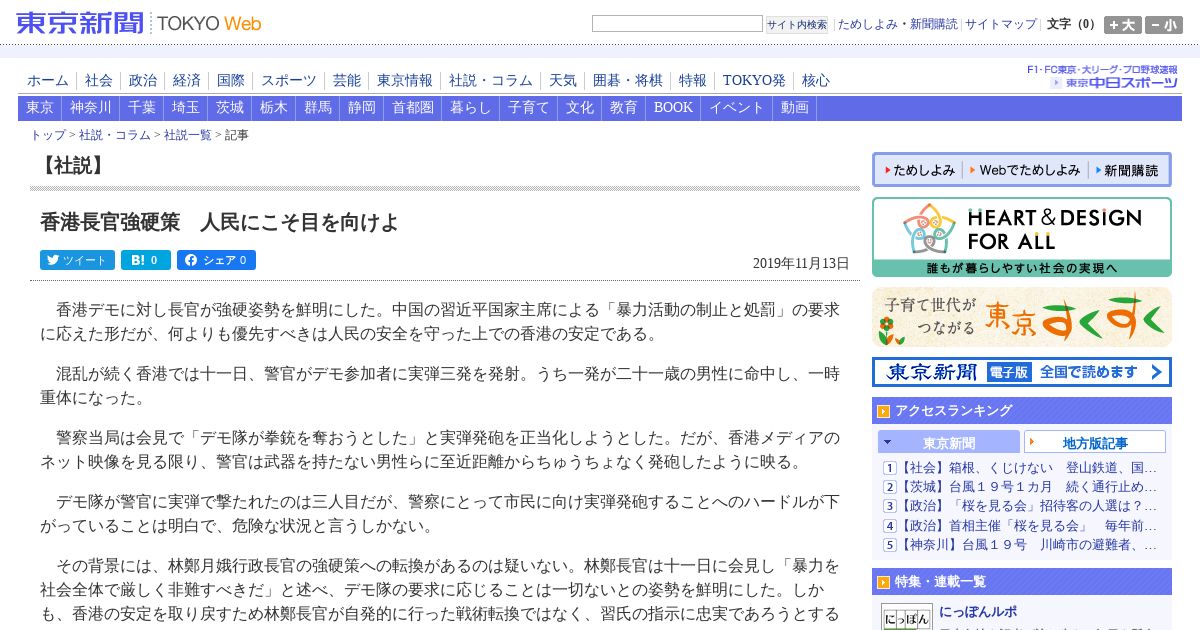Share article on Facebook シェア button

(216, 260)
